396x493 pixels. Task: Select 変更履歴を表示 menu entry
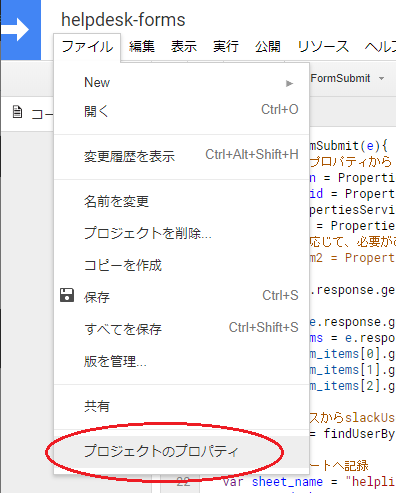pyautogui.click(x=181, y=156)
